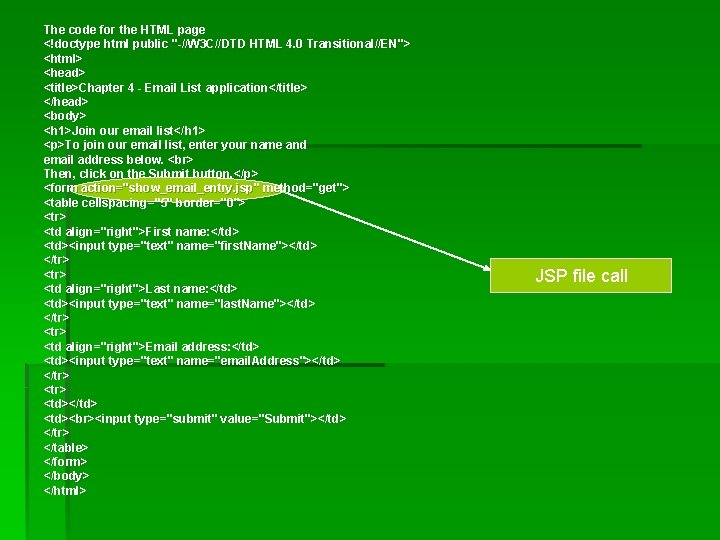
Task: Click the 'Last name:' td line
Action: 141,289
